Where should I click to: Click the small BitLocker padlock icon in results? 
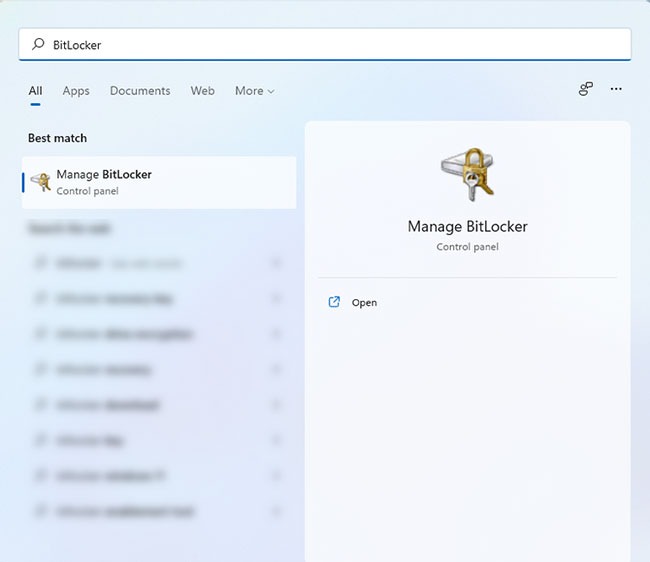point(41,182)
